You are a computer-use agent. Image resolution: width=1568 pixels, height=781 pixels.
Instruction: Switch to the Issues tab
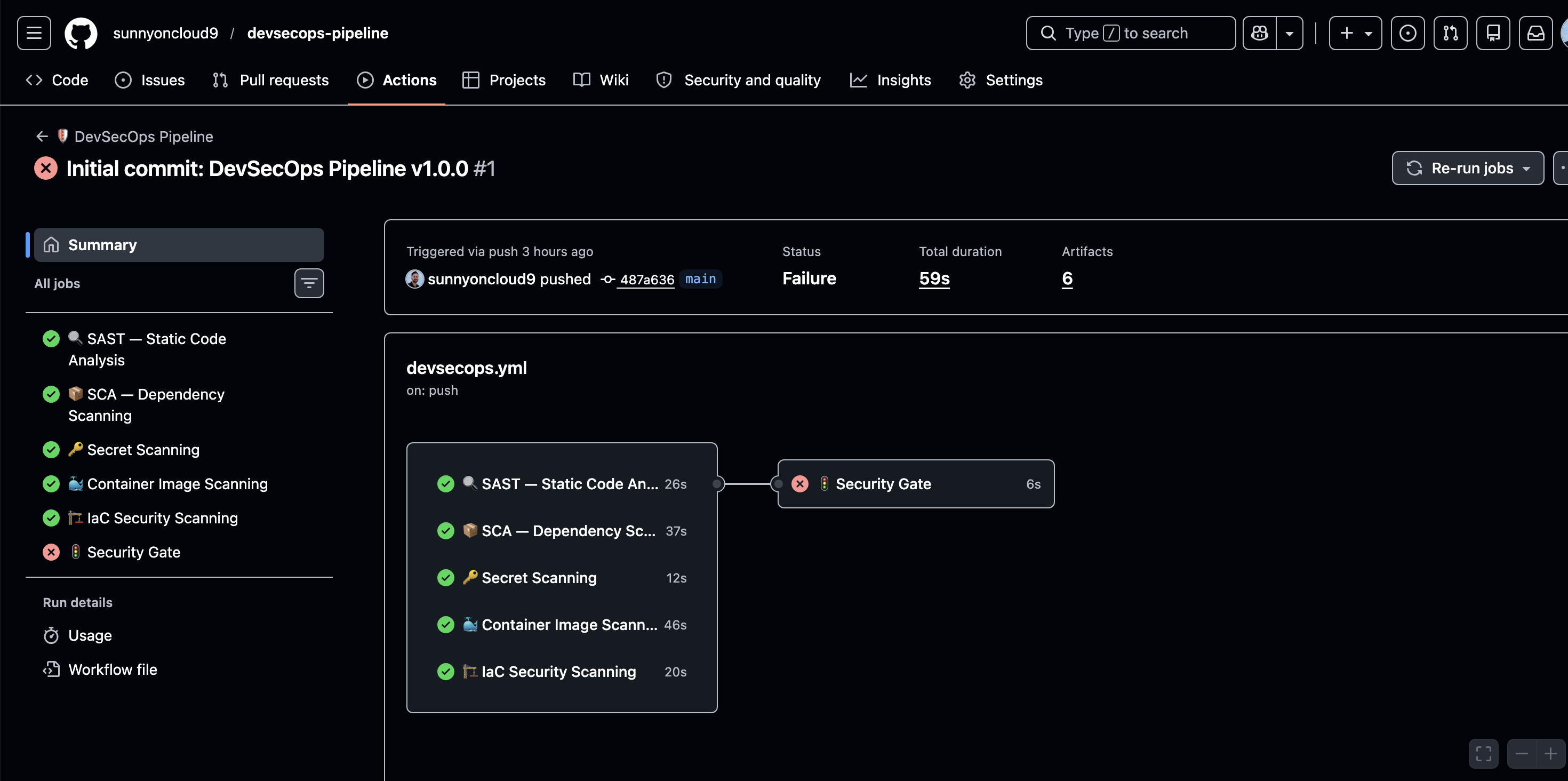(150, 81)
